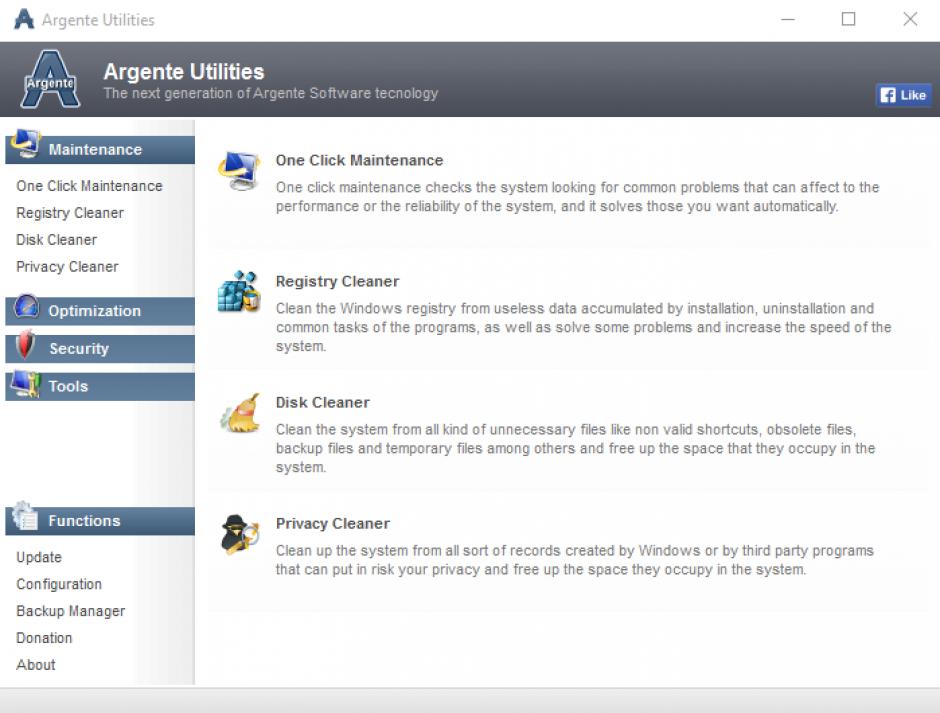Image resolution: width=940 pixels, height=713 pixels.
Task: Click the One Click Maintenance description text
Action: tap(577, 197)
